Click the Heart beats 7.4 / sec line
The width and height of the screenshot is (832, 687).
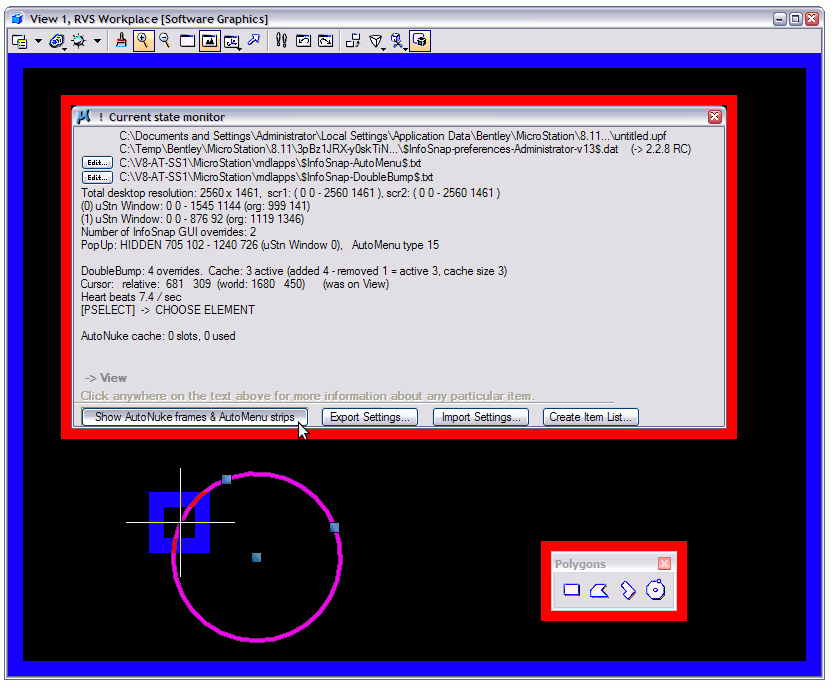tap(131, 297)
